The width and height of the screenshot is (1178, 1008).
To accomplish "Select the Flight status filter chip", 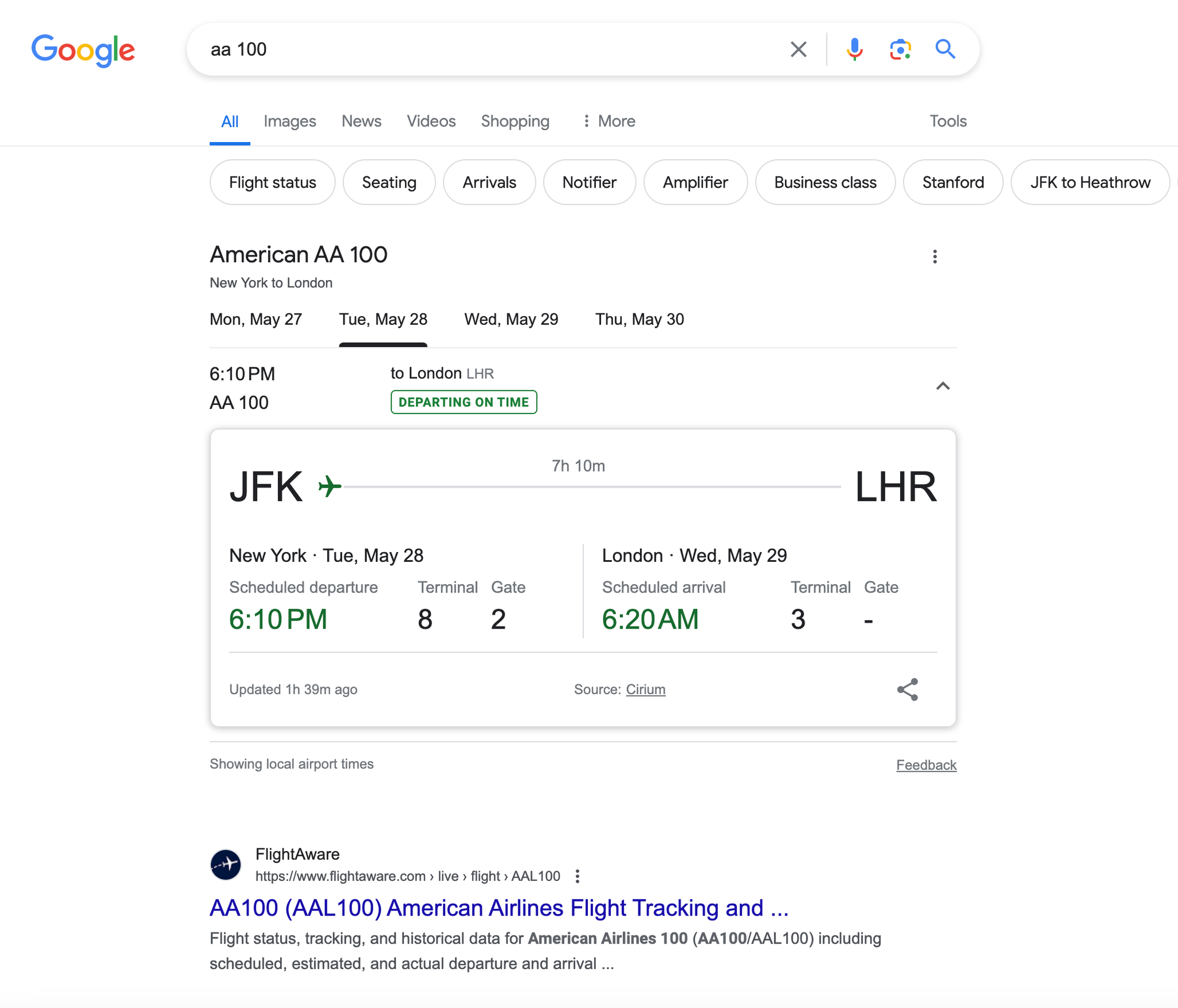I will (272, 182).
